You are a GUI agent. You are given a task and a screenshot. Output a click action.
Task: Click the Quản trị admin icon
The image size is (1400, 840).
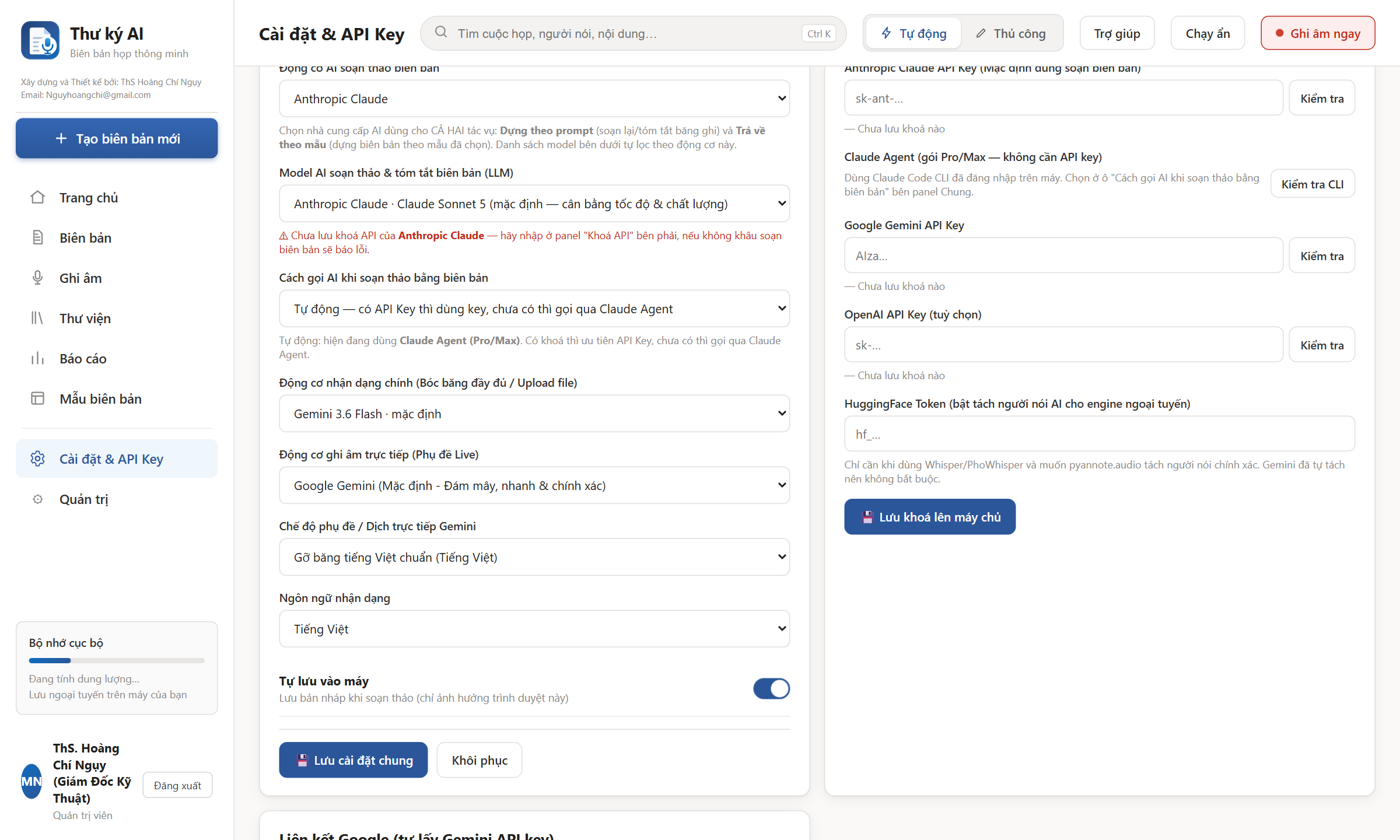pos(37,499)
